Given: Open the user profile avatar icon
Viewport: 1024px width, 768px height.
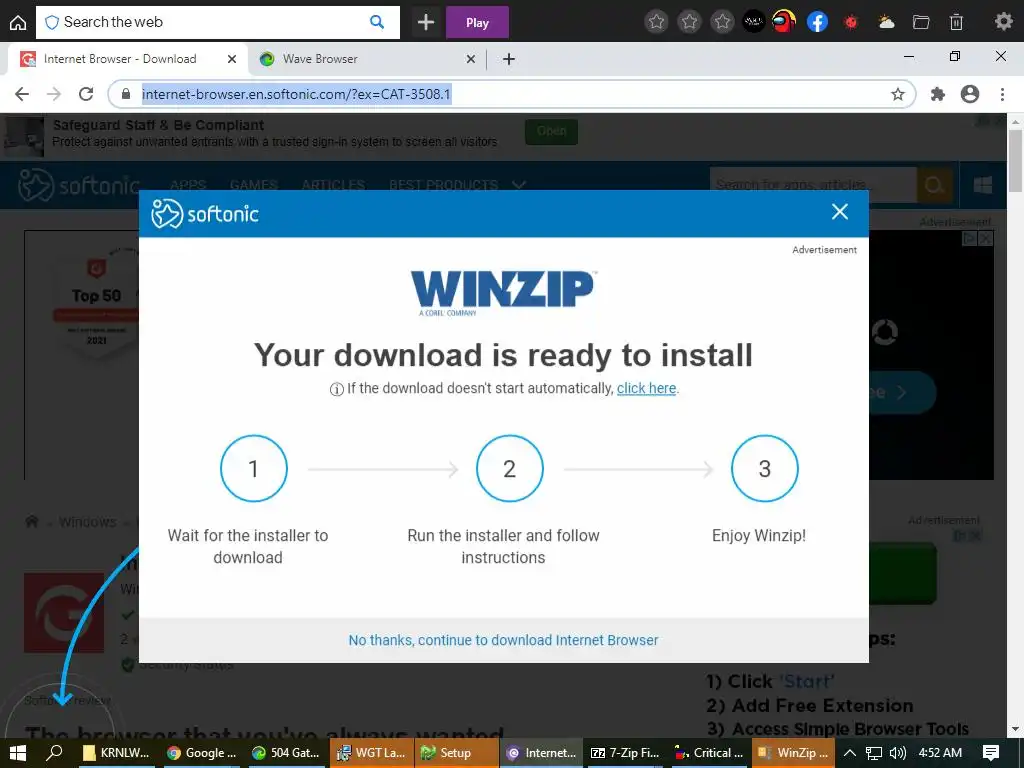Looking at the screenshot, I should click(x=970, y=94).
